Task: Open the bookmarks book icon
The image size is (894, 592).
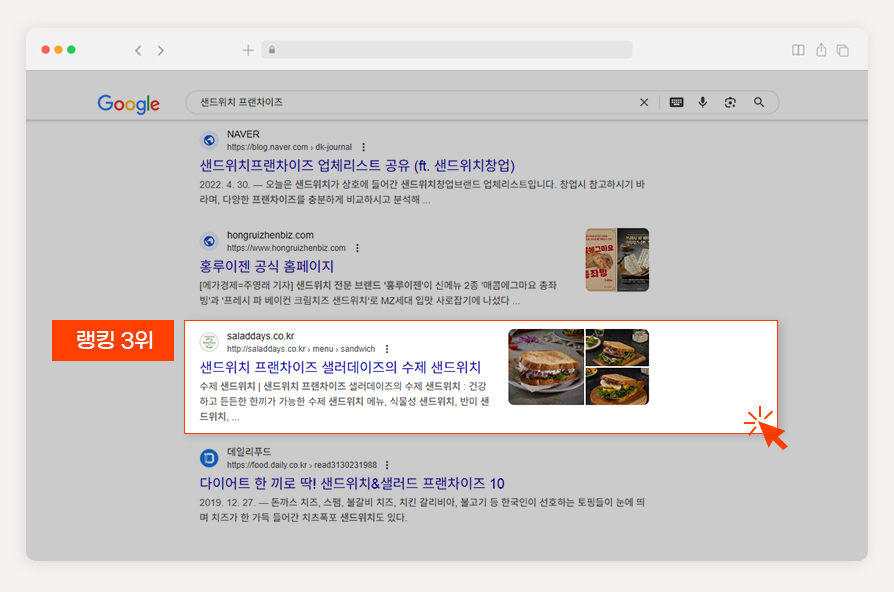Action: click(x=798, y=50)
